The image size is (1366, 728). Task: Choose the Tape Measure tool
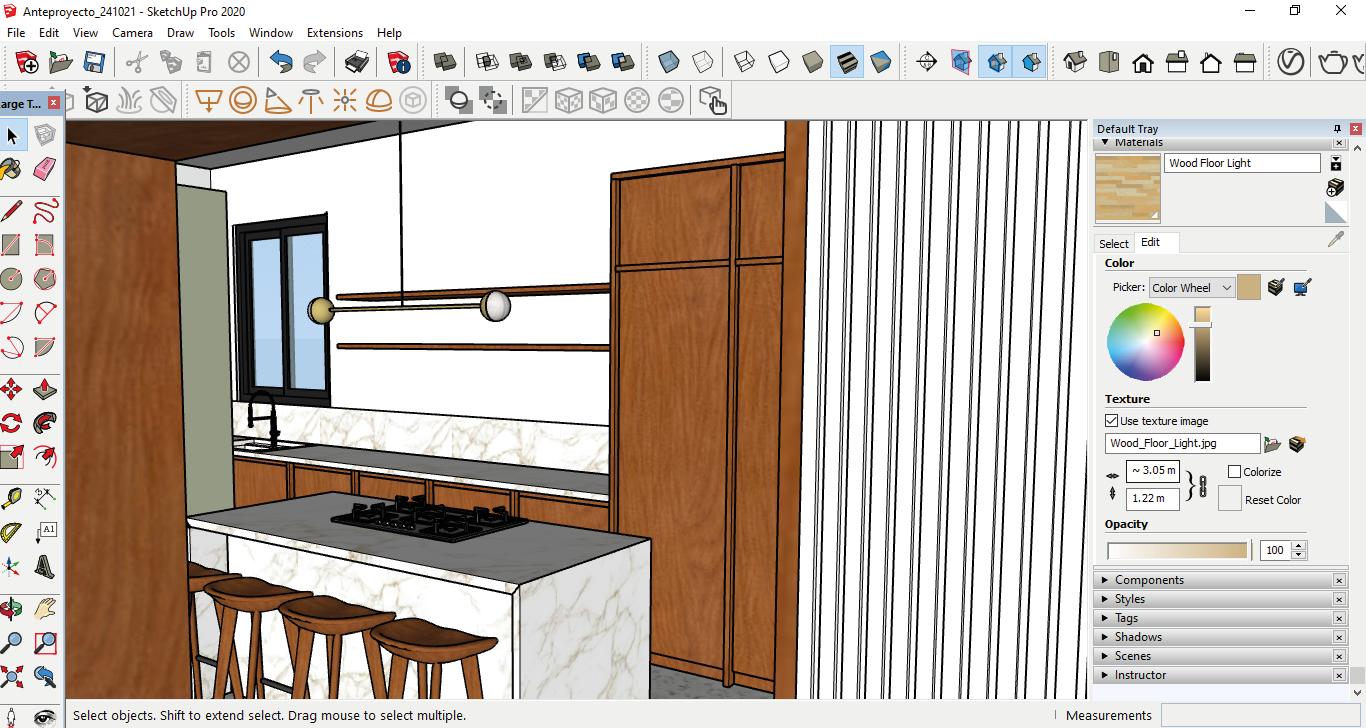coord(10,498)
